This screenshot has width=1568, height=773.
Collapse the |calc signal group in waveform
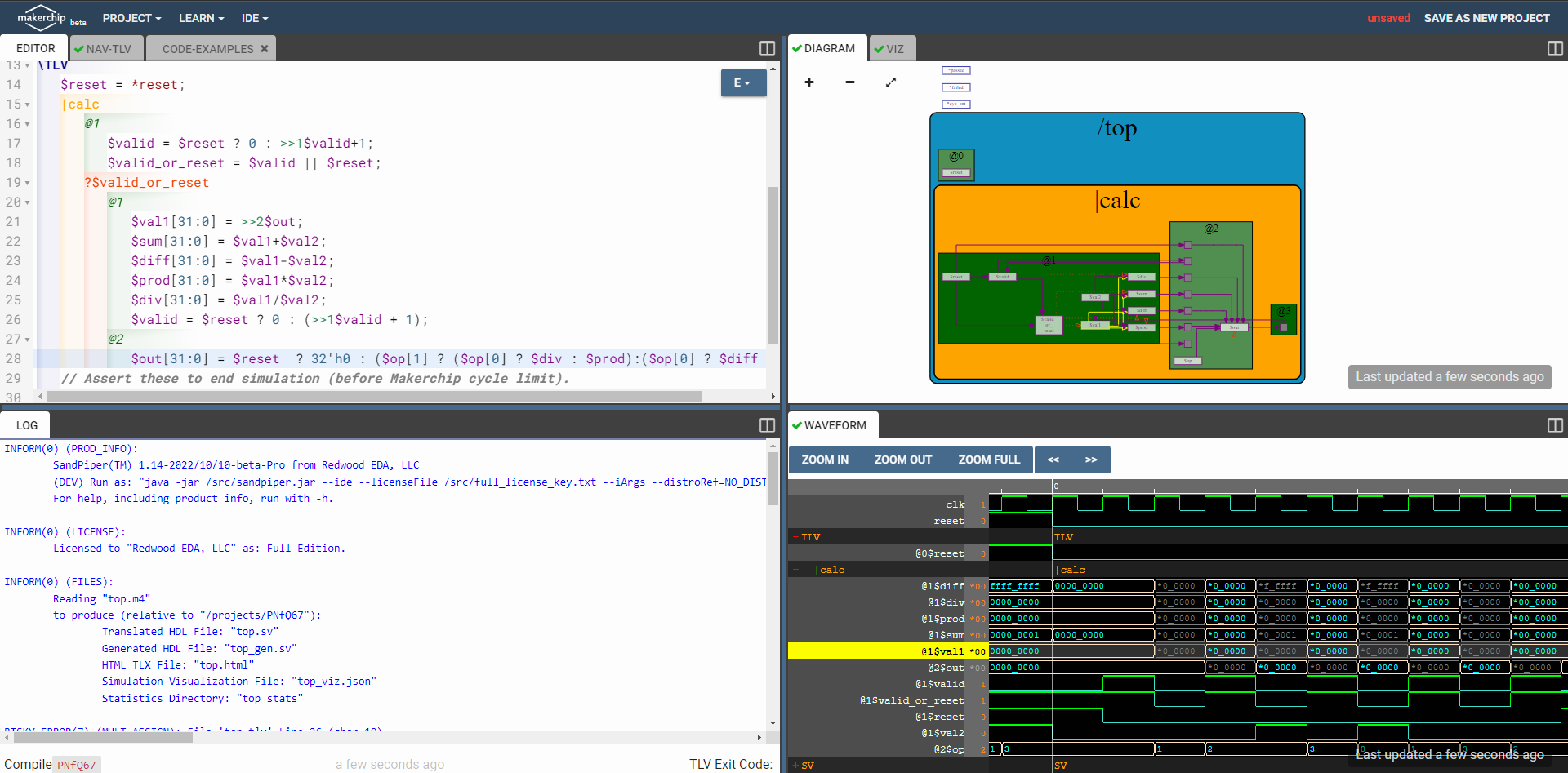click(796, 570)
